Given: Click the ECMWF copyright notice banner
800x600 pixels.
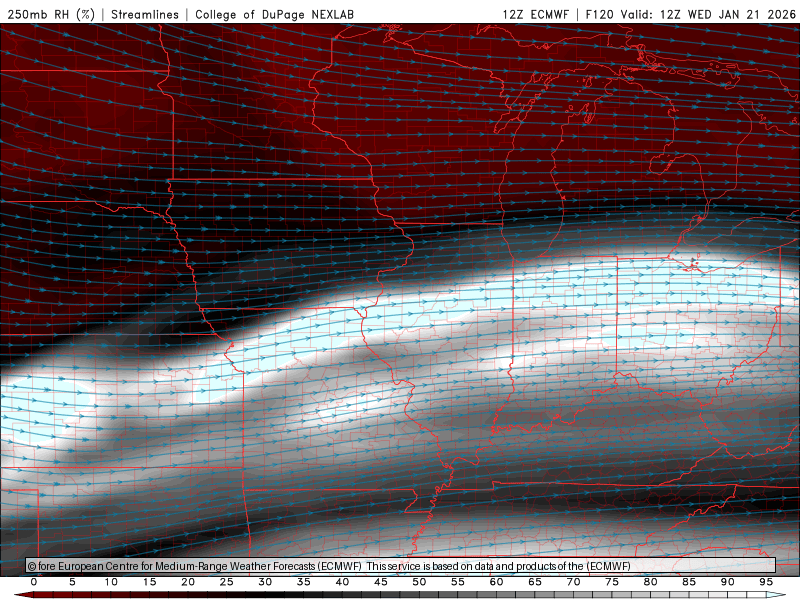Looking at the screenshot, I should point(401,566).
